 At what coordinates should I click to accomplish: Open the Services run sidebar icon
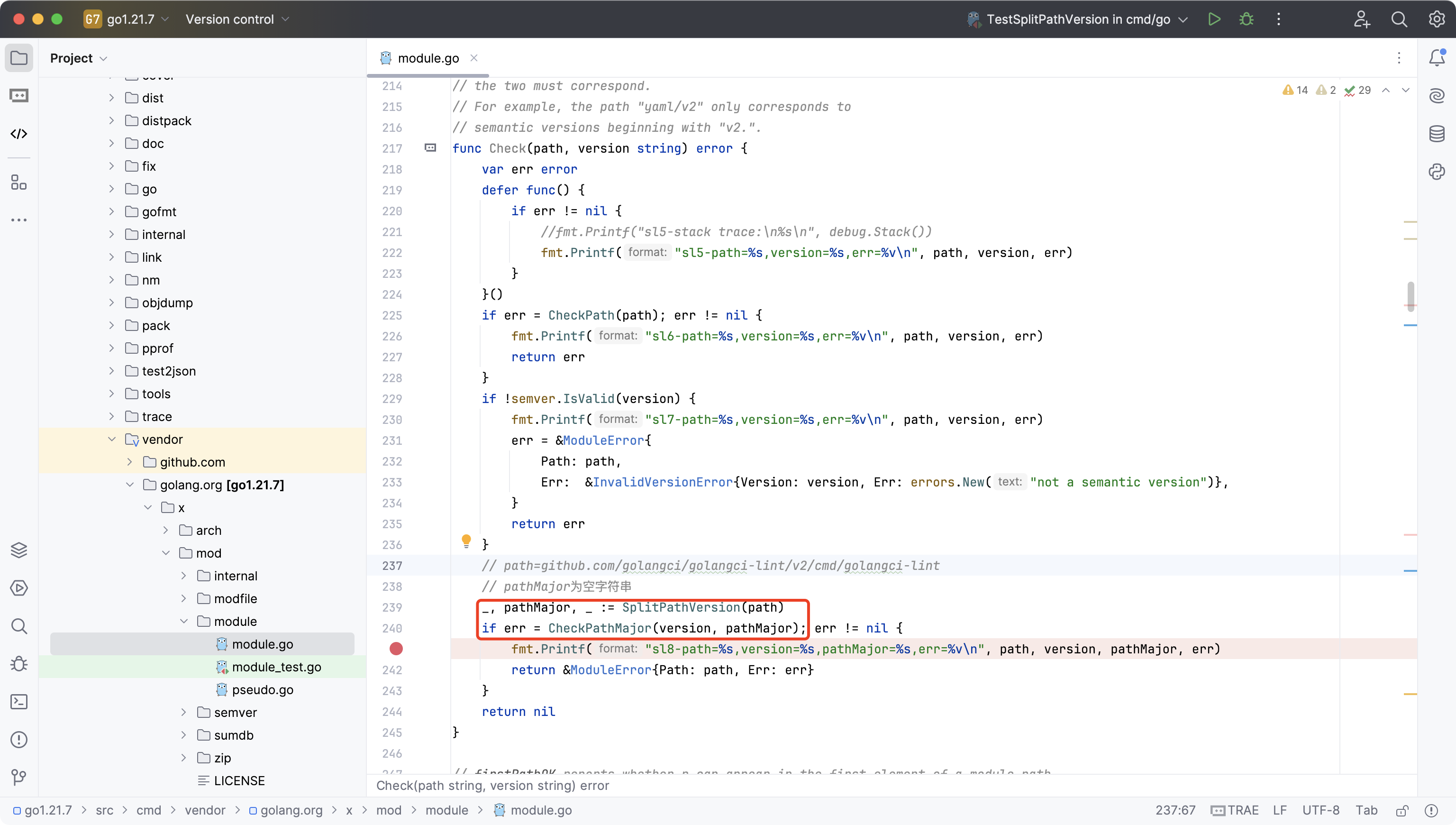point(18,588)
